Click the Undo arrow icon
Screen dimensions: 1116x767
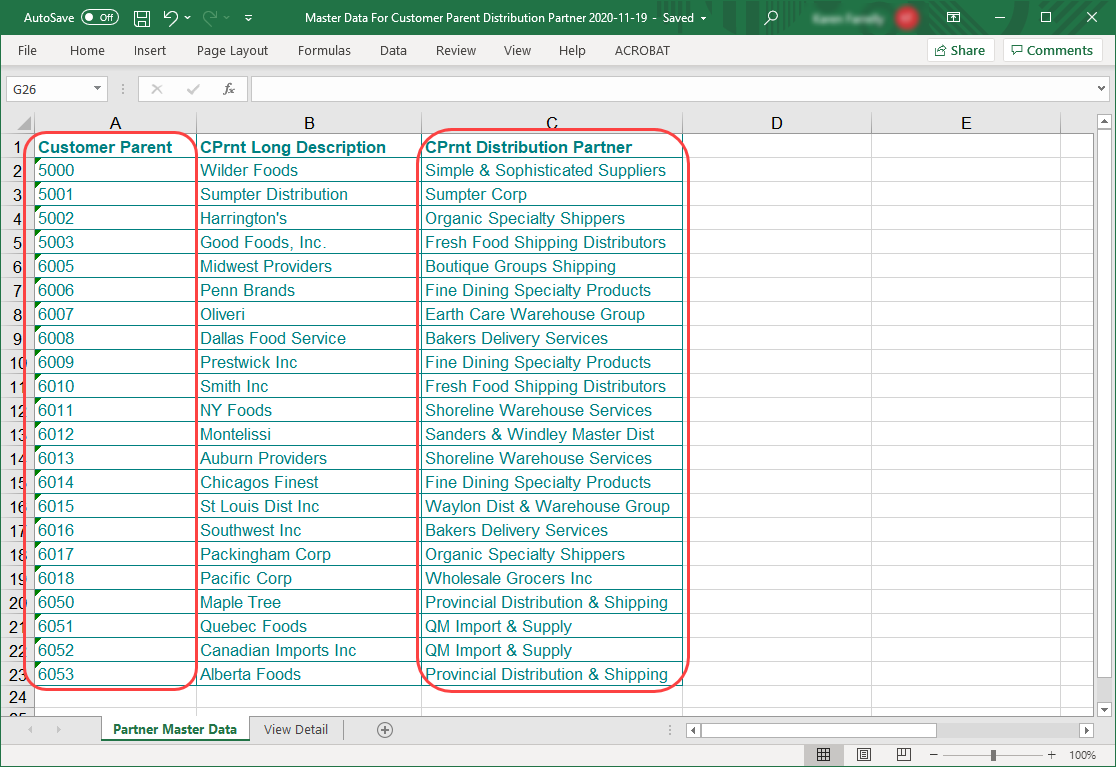click(x=170, y=18)
